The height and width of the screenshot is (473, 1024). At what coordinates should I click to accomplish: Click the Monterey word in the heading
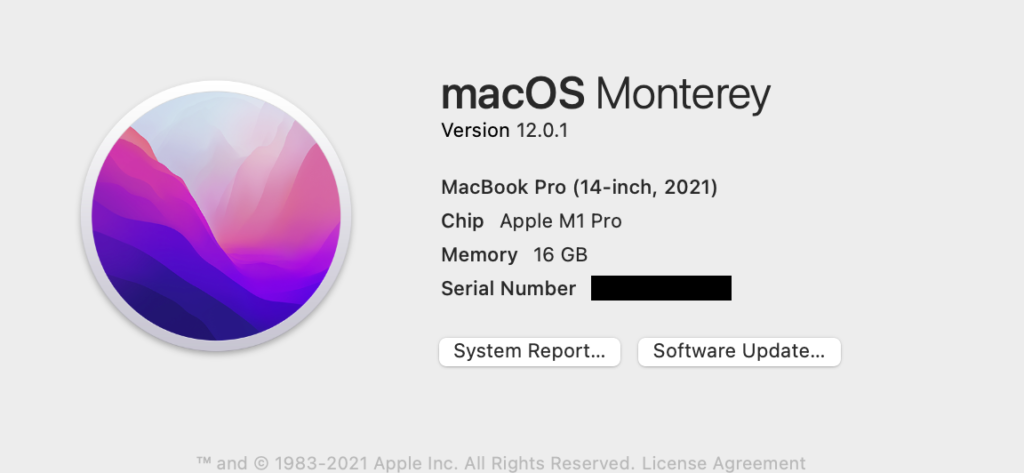(x=683, y=96)
